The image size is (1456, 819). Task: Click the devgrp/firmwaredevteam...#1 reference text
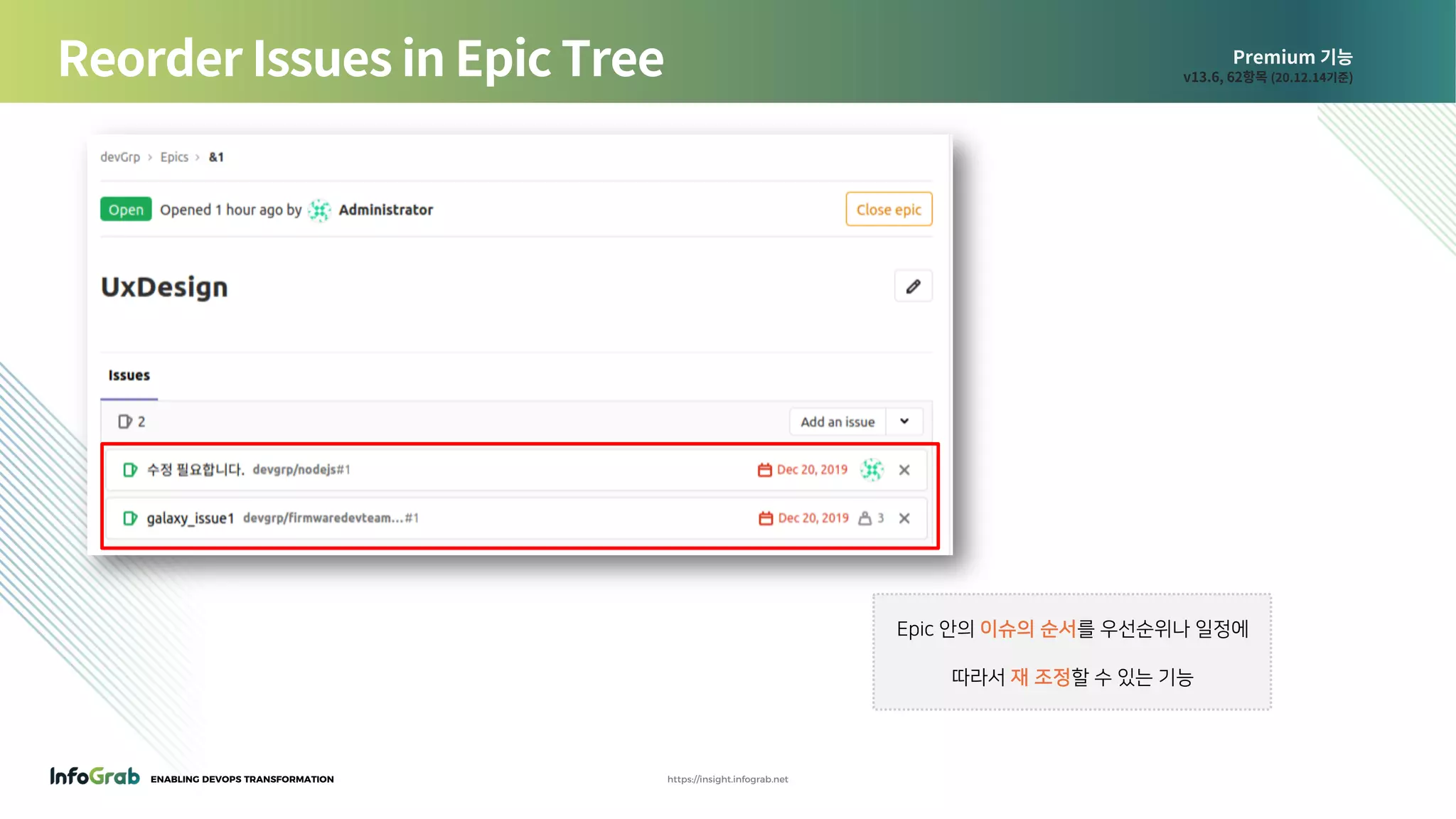(331, 518)
